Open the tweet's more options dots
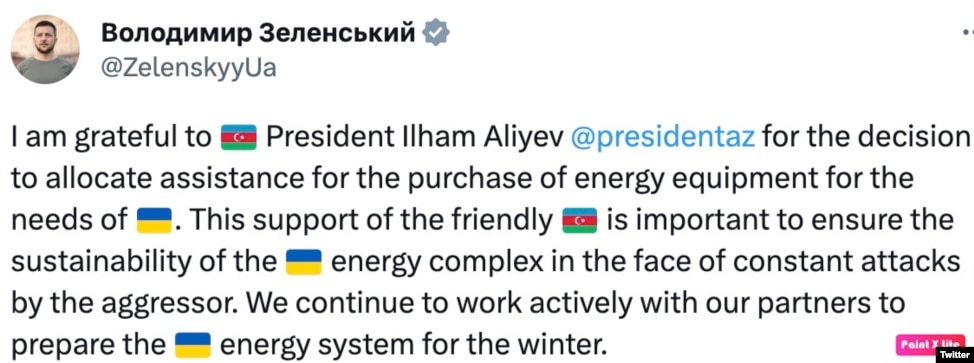Viewport: 974px width, 363px height. click(968, 39)
